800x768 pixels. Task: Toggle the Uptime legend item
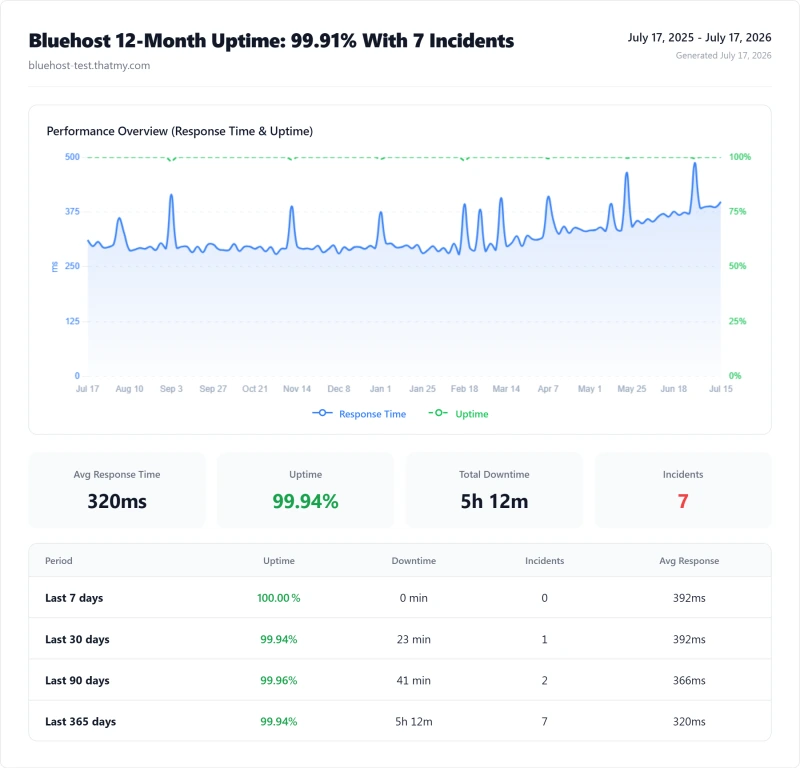(458, 414)
